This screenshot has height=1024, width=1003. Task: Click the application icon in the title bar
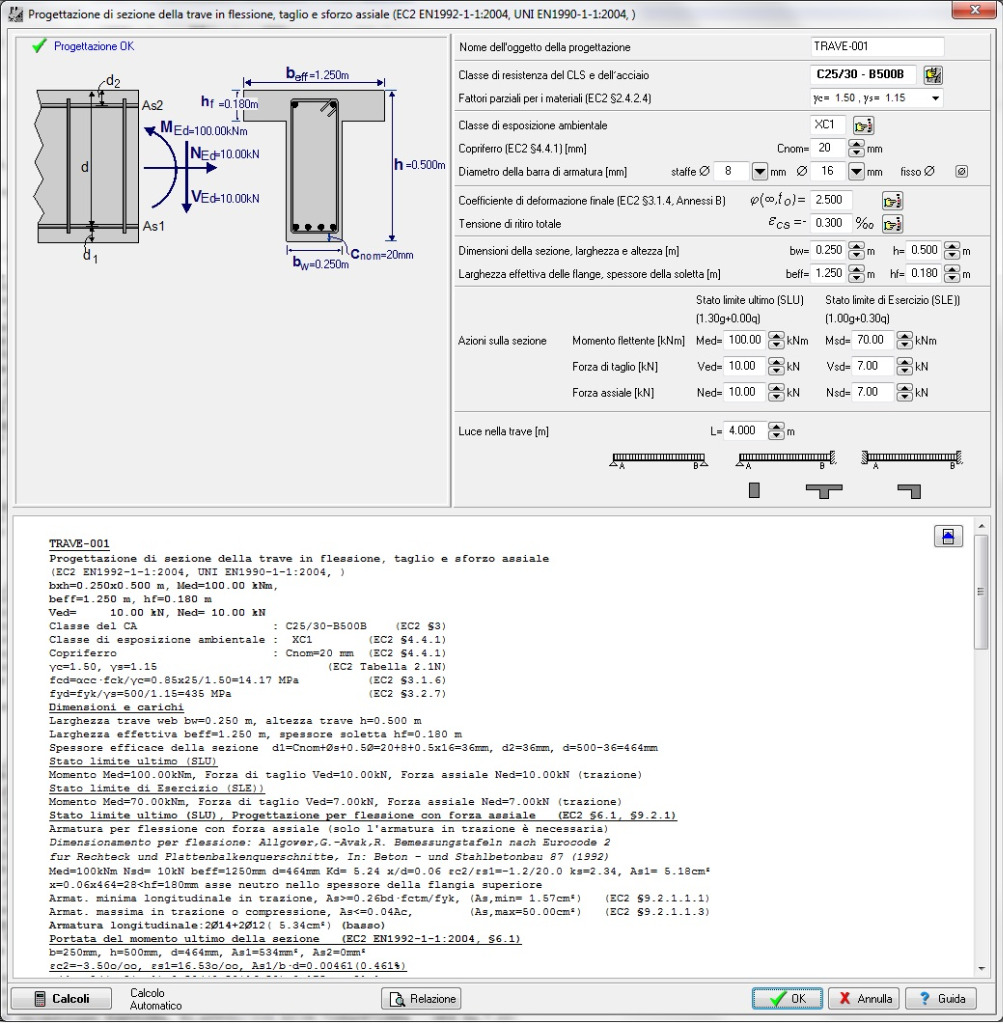[x=15, y=14]
